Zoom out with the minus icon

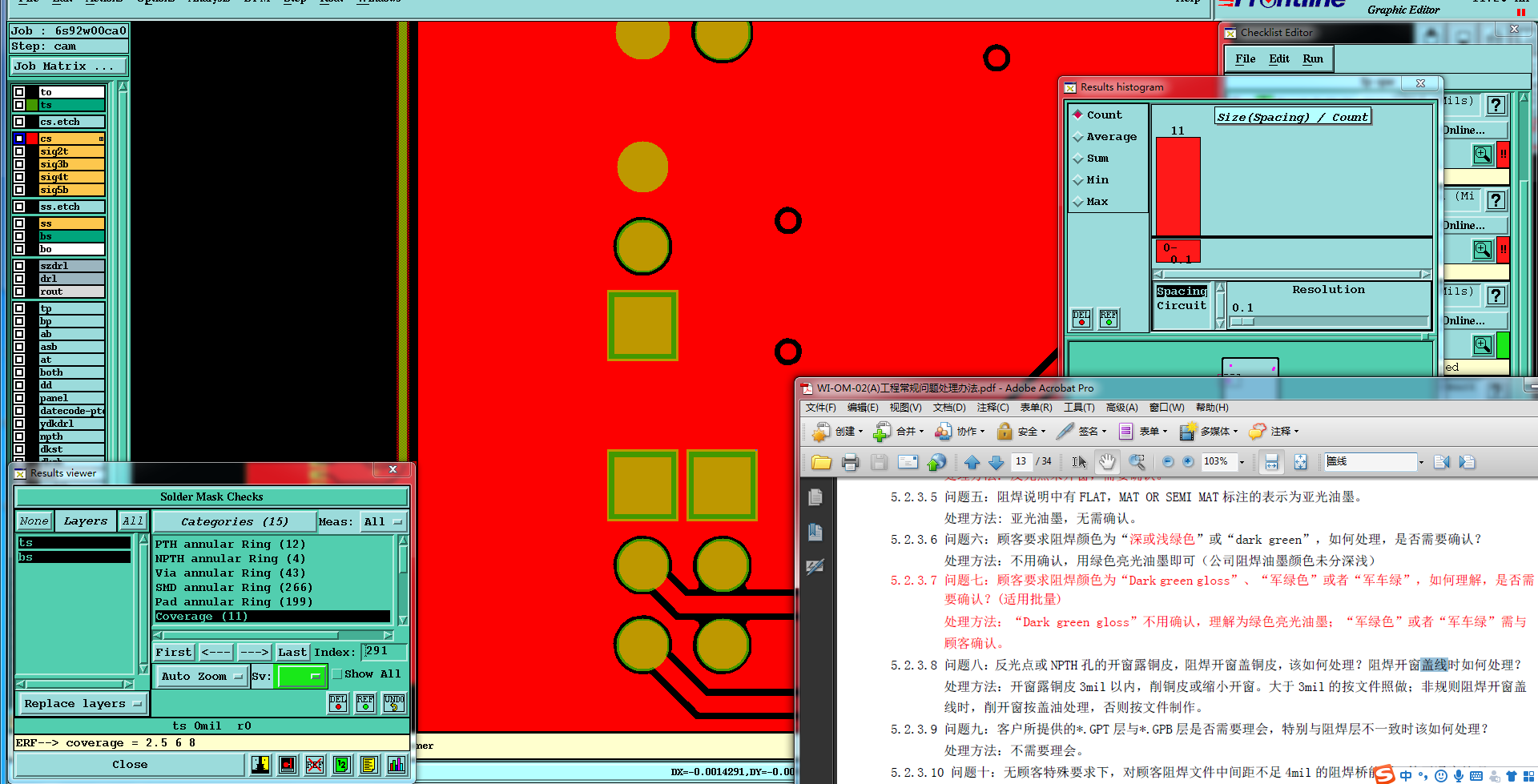pyautogui.click(x=1167, y=462)
